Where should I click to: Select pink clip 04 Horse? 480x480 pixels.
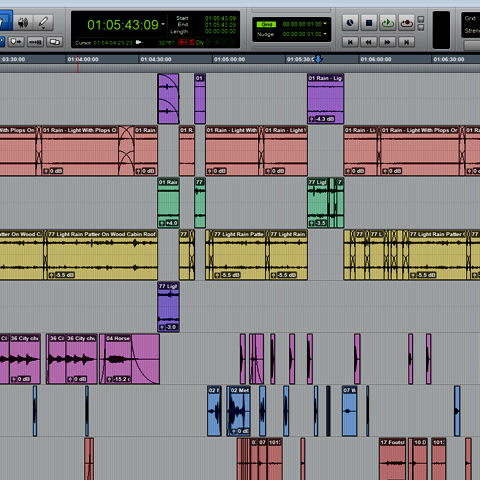117,359
